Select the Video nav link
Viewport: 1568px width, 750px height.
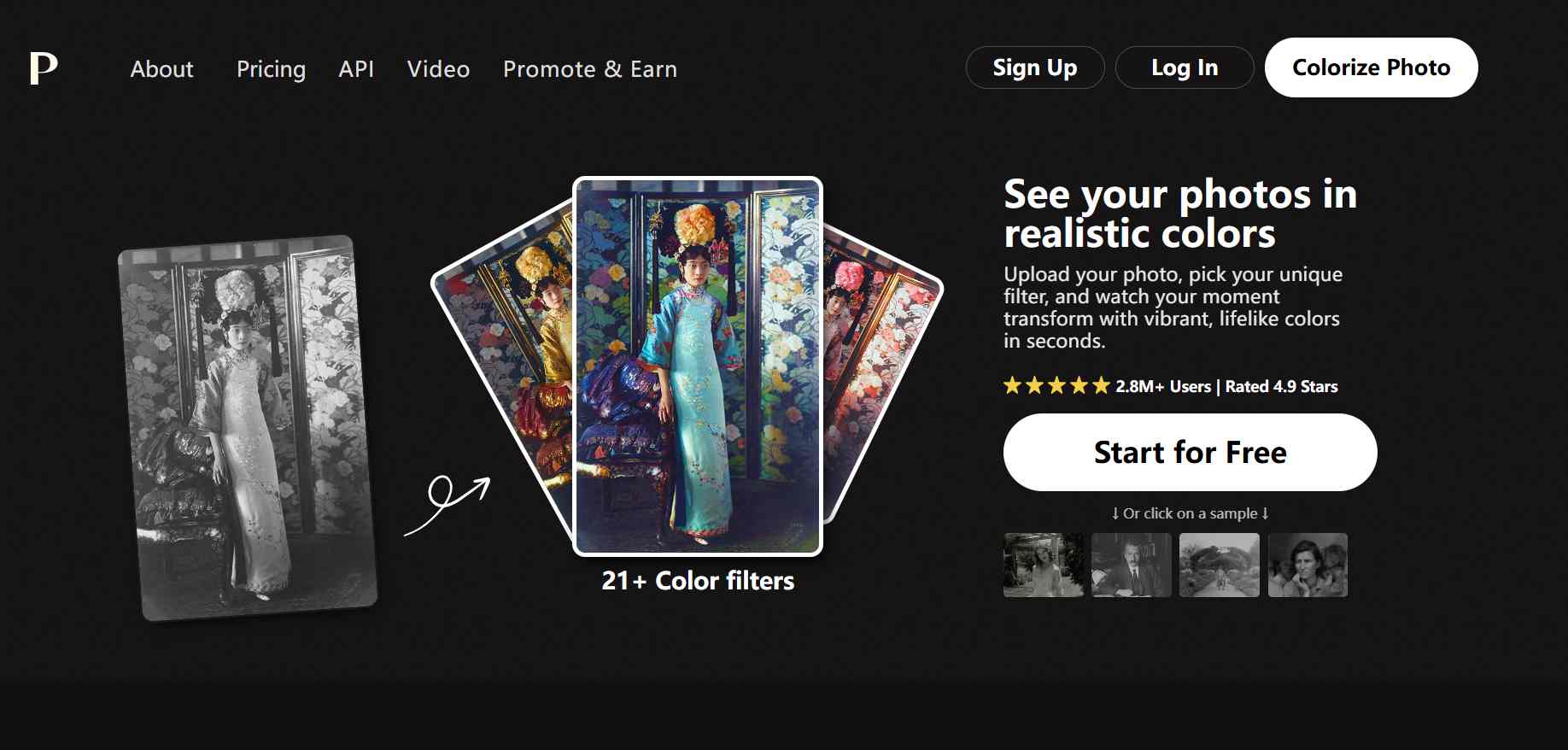click(x=438, y=69)
